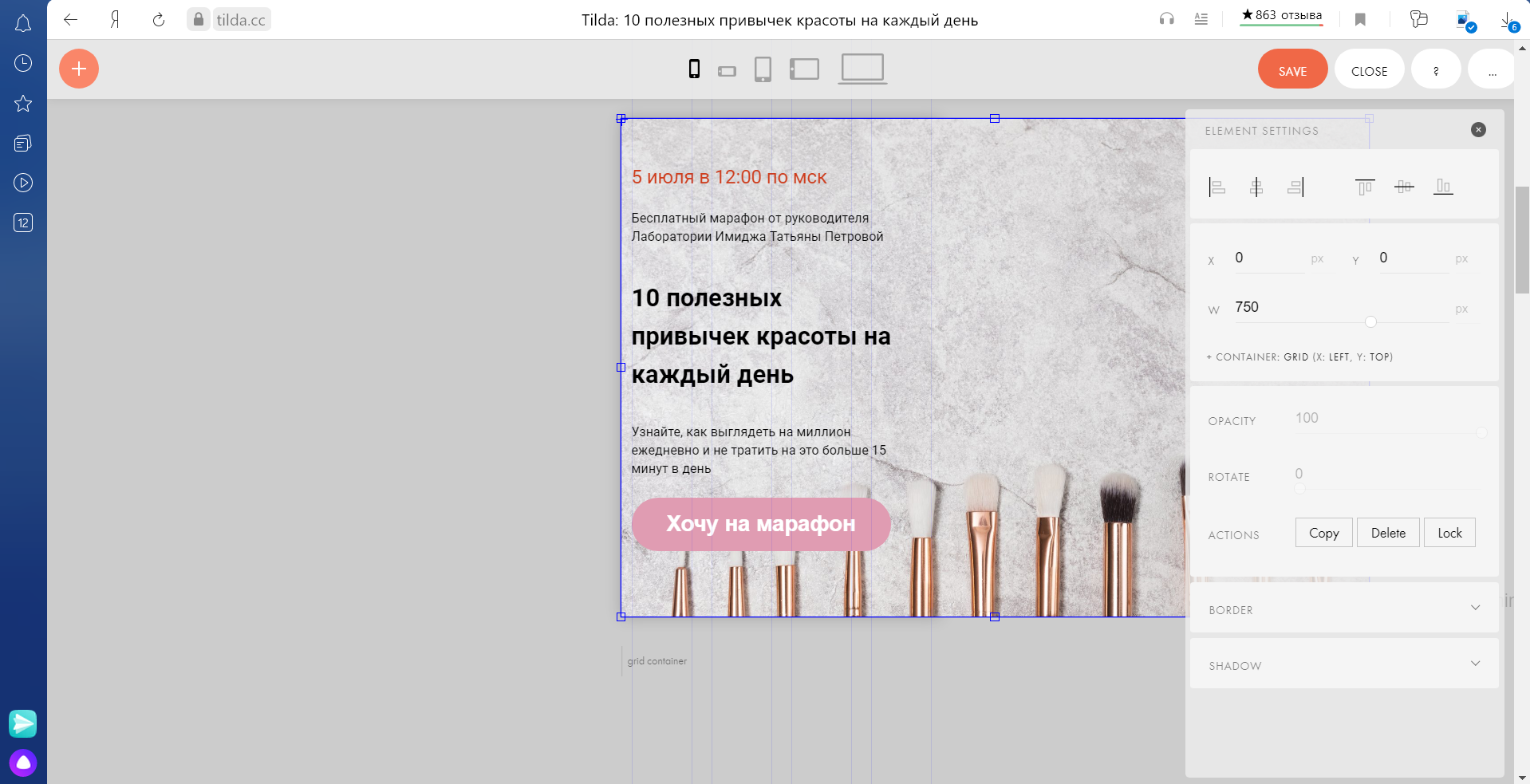The image size is (1530, 784).
Task: Lock the selected element
Action: click(1449, 533)
